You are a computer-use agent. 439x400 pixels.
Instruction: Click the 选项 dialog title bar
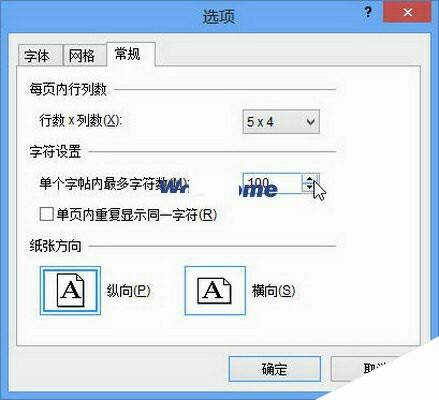tap(219, 16)
